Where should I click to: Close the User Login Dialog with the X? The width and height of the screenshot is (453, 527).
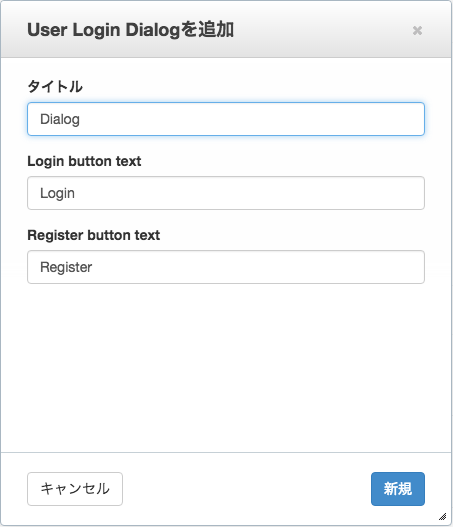point(417,31)
